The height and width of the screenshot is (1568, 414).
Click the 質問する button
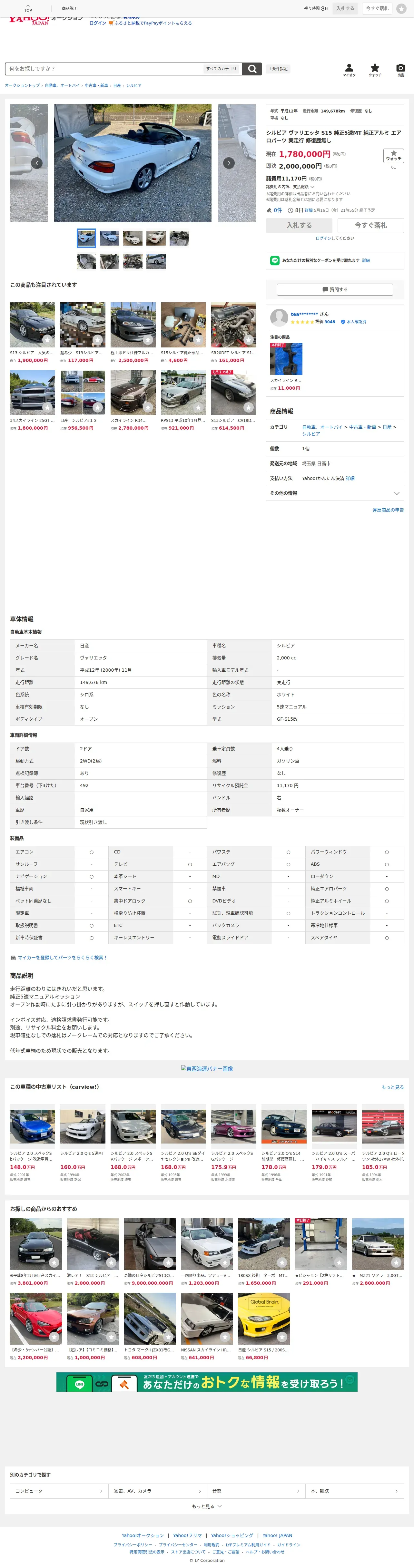[x=335, y=290]
